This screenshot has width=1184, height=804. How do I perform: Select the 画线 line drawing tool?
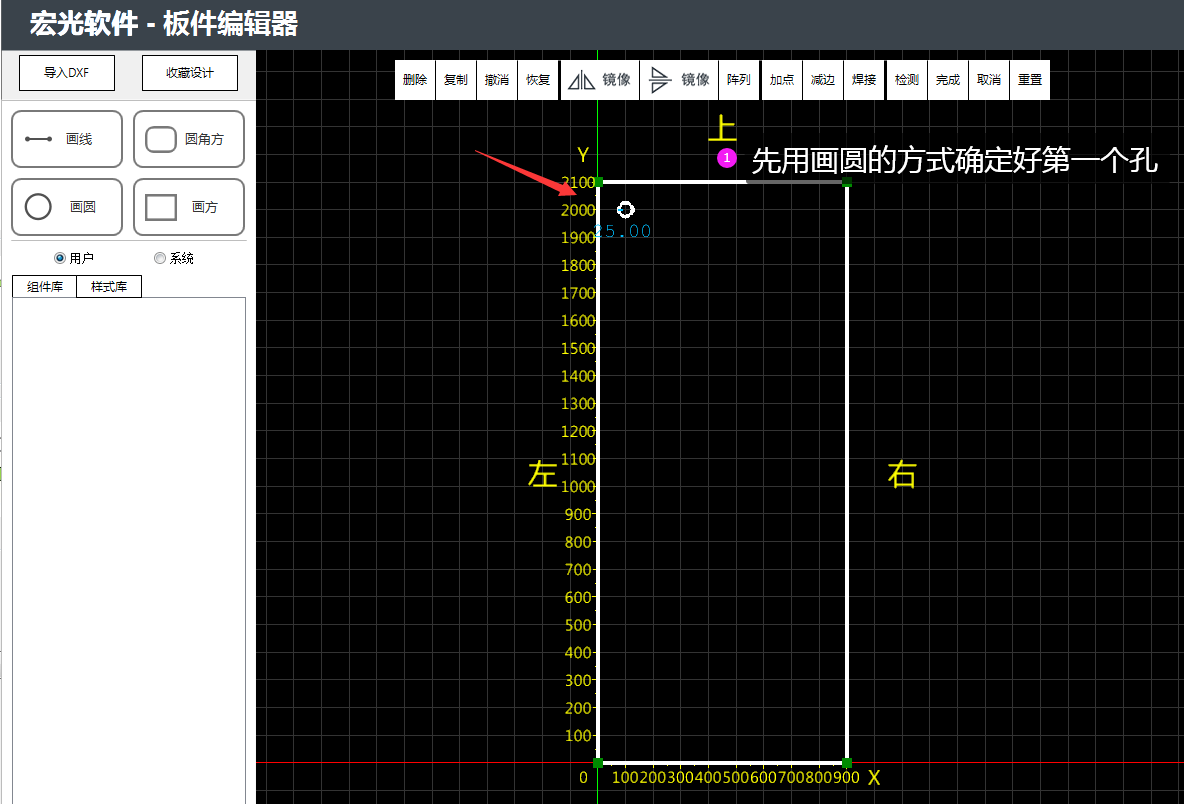66,139
